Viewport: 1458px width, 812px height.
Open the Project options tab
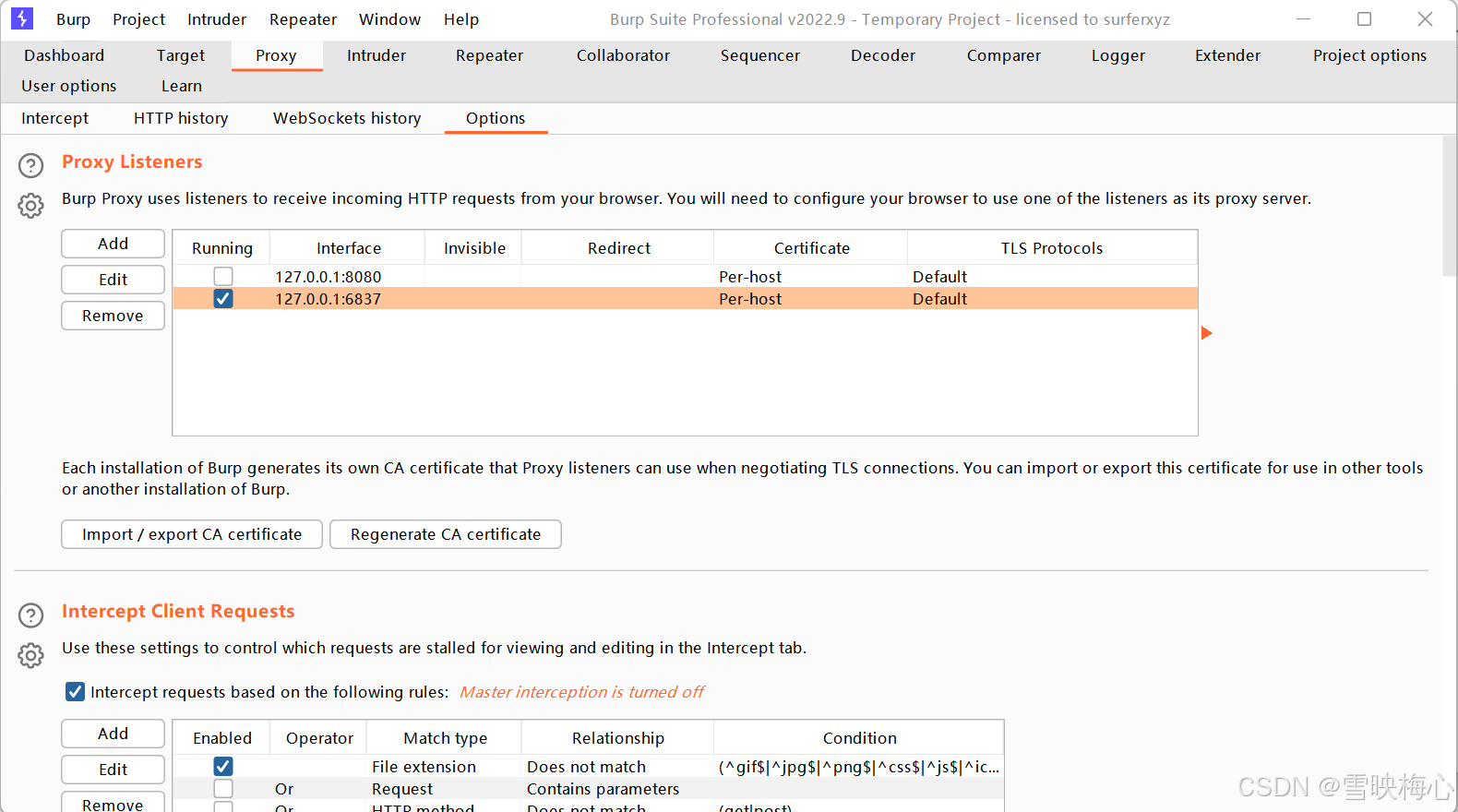[1369, 55]
